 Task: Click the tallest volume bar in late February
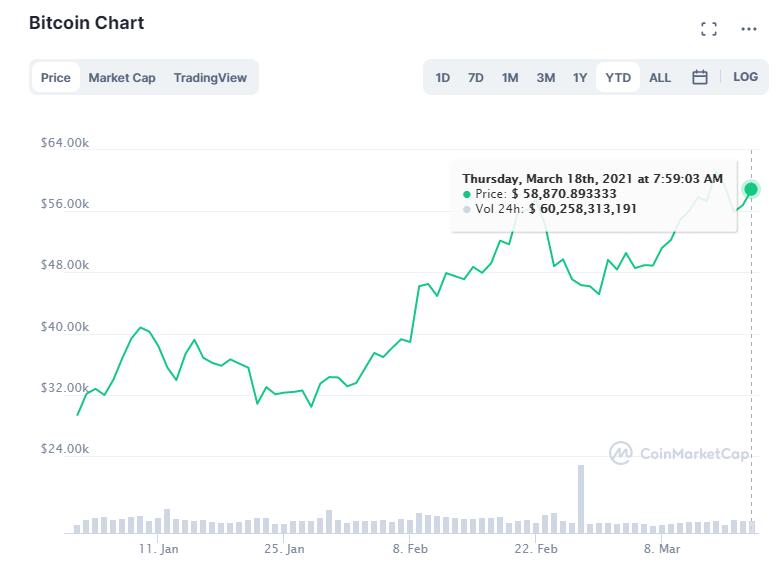point(580,497)
